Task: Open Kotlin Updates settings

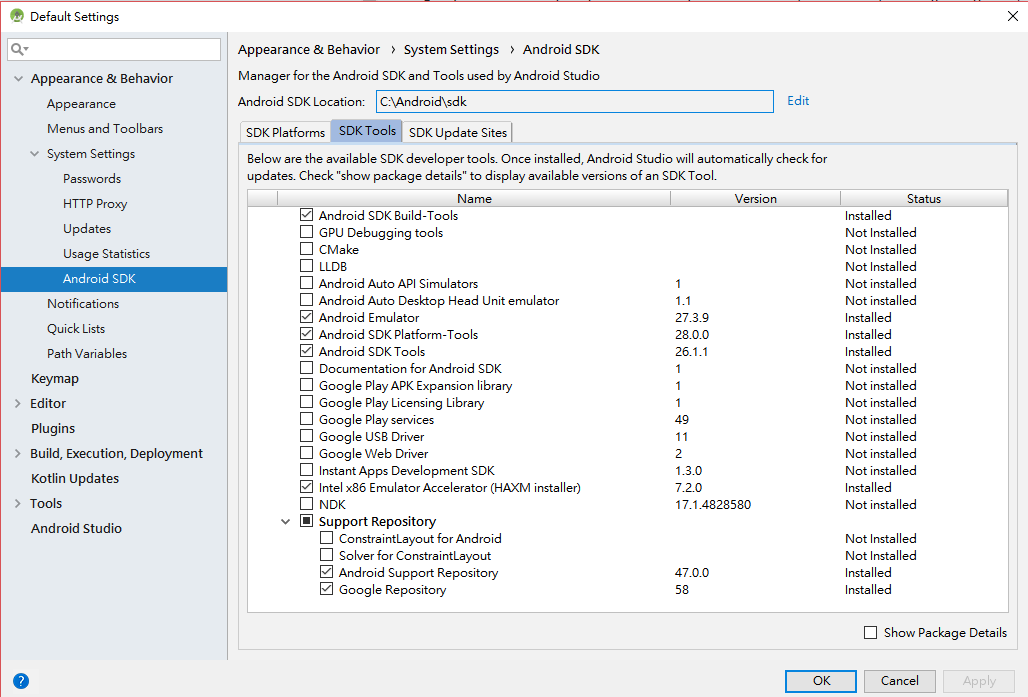Action: 75,478
